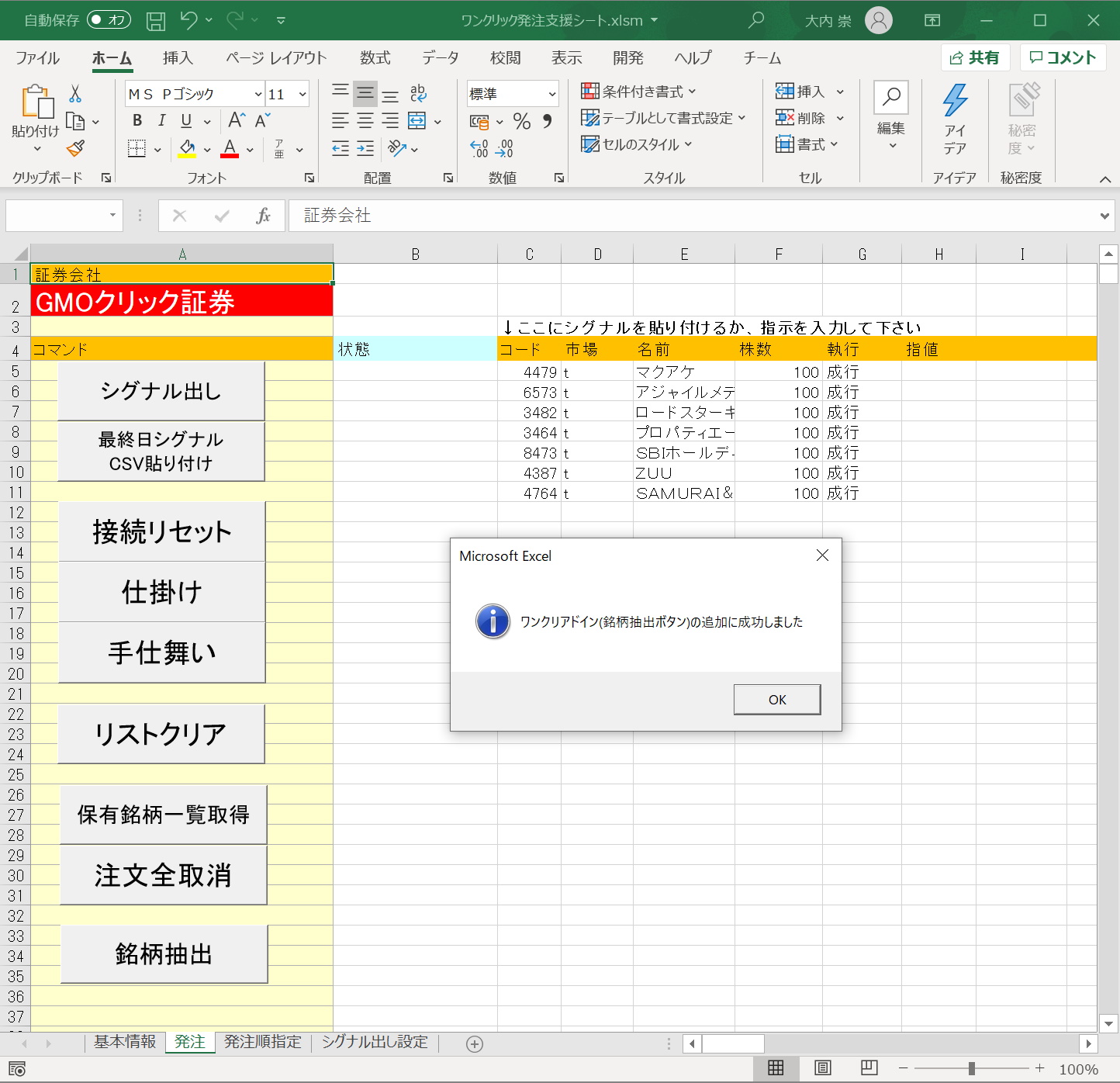The image size is (1120, 1083).
Task: Click the Wrap Text icon
Action: 418,94
